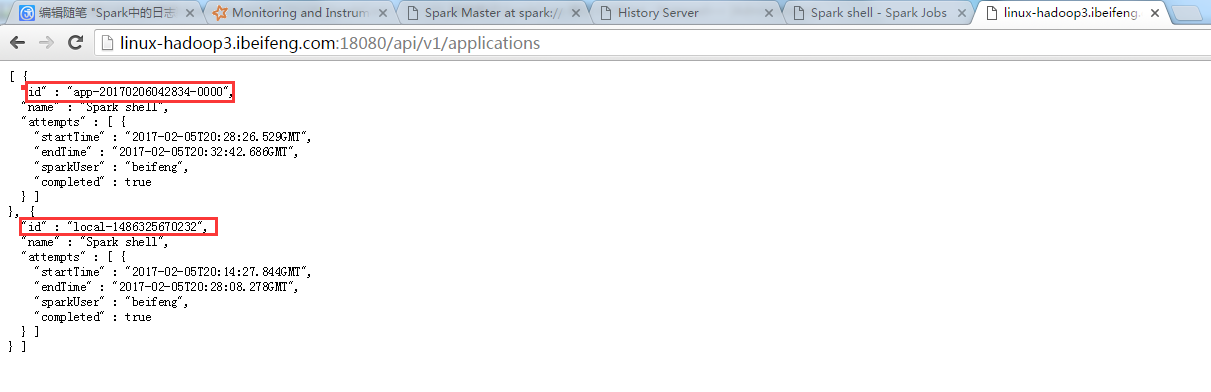Click the 编辑随笔 tab favicon
Screen dimensions: 1211x392
[x=28, y=14]
